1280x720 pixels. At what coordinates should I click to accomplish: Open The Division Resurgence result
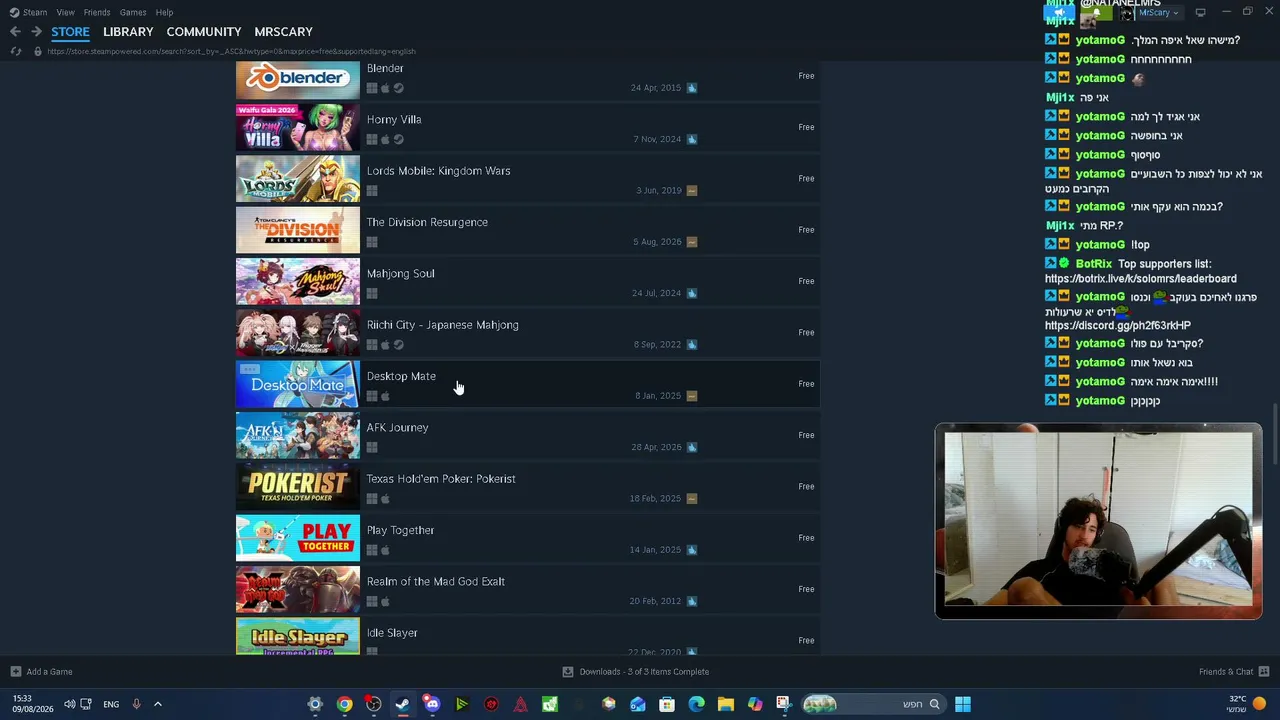528,231
